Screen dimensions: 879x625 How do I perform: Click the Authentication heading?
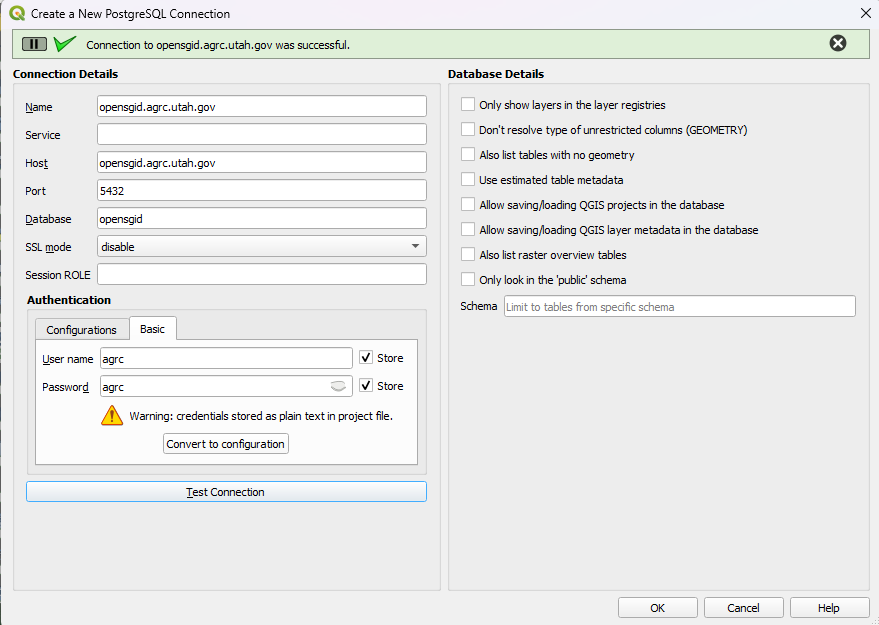click(69, 300)
